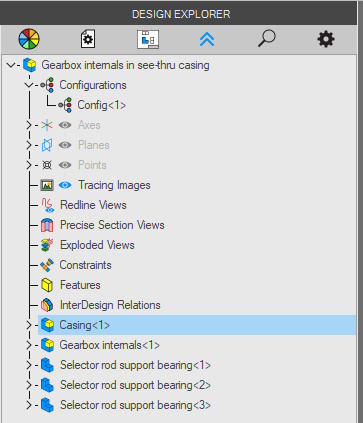Select the Configurations label
Image resolution: width=363 pixels, height=423 pixels.
click(93, 85)
